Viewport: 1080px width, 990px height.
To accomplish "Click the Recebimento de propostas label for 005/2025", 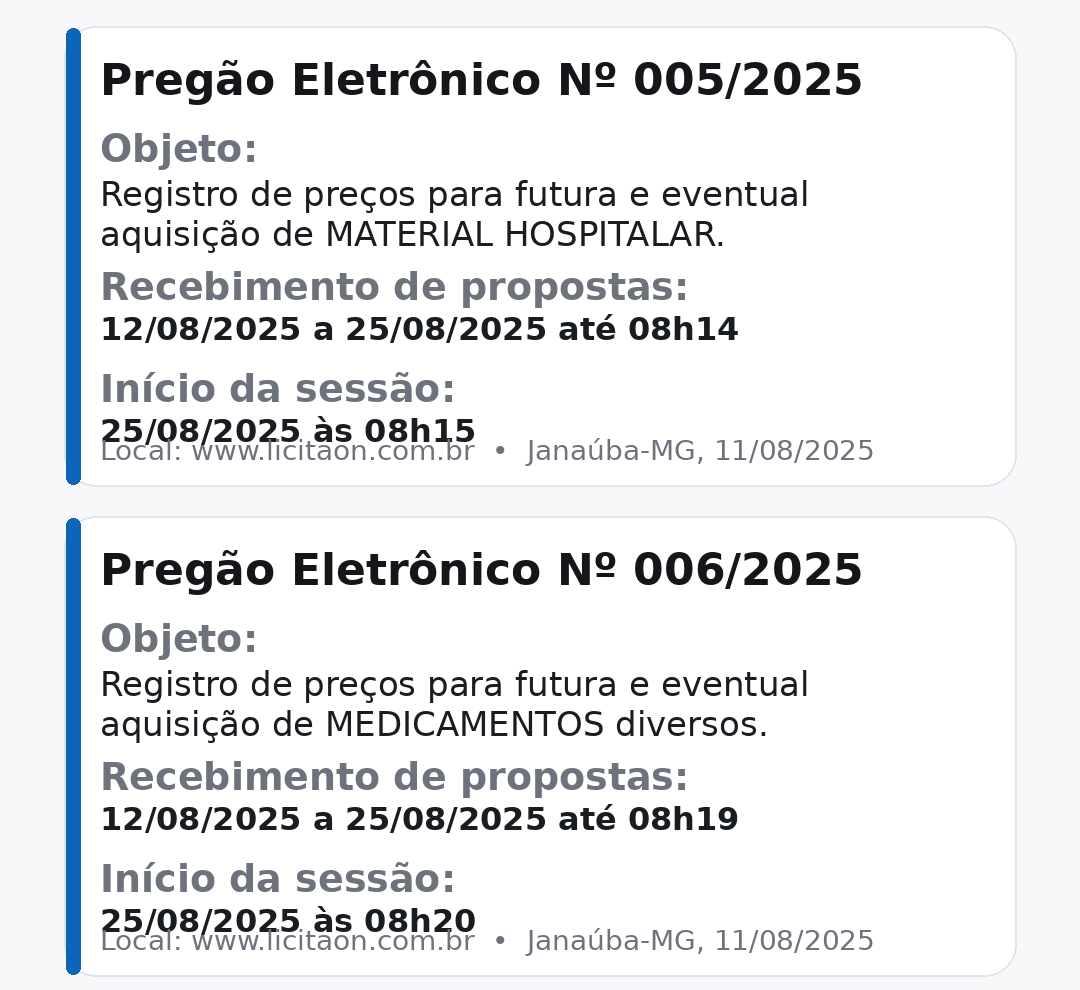I will (394, 287).
